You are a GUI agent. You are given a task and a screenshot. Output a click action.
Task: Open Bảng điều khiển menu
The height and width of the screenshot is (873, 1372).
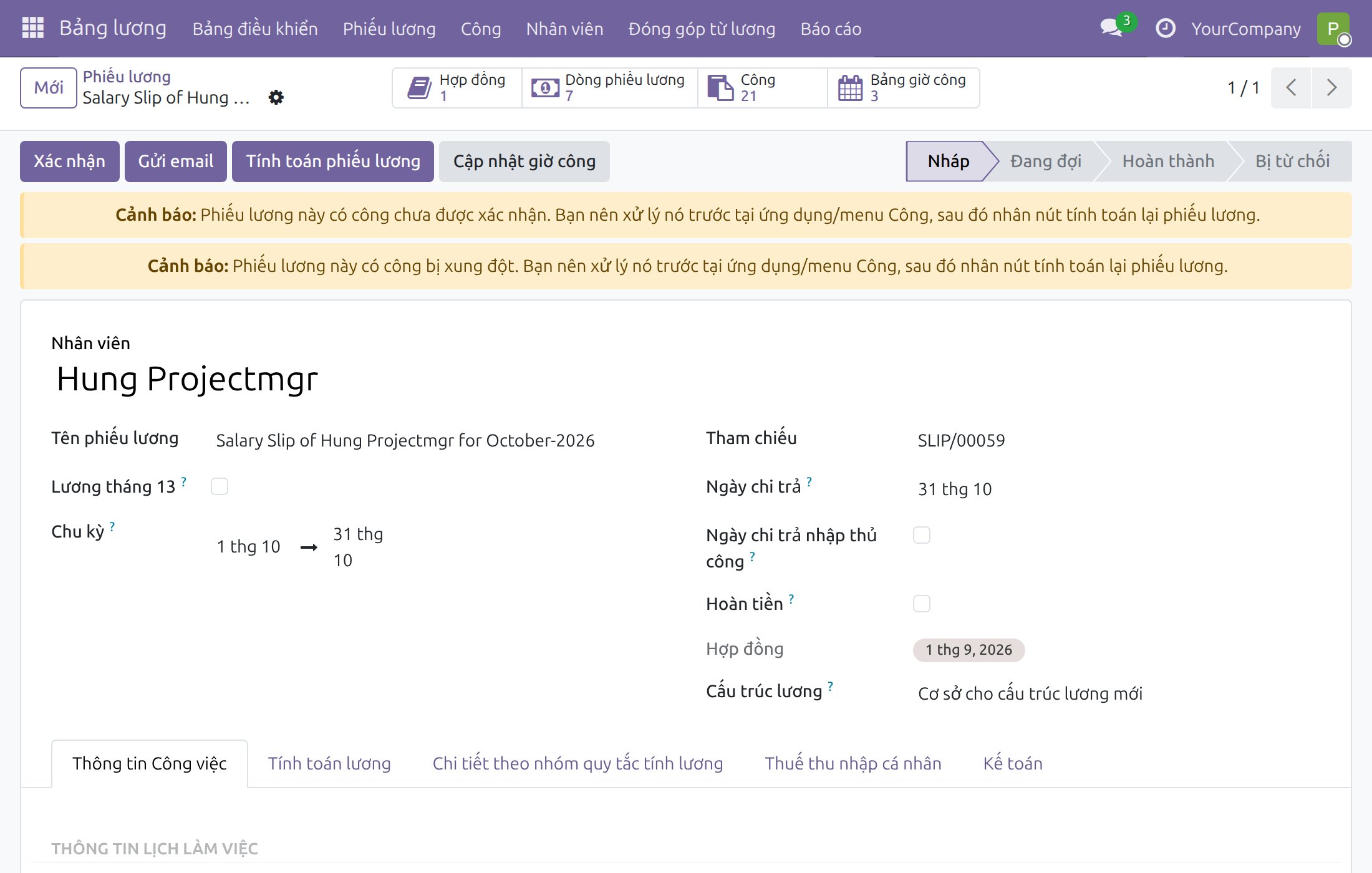click(x=255, y=29)
